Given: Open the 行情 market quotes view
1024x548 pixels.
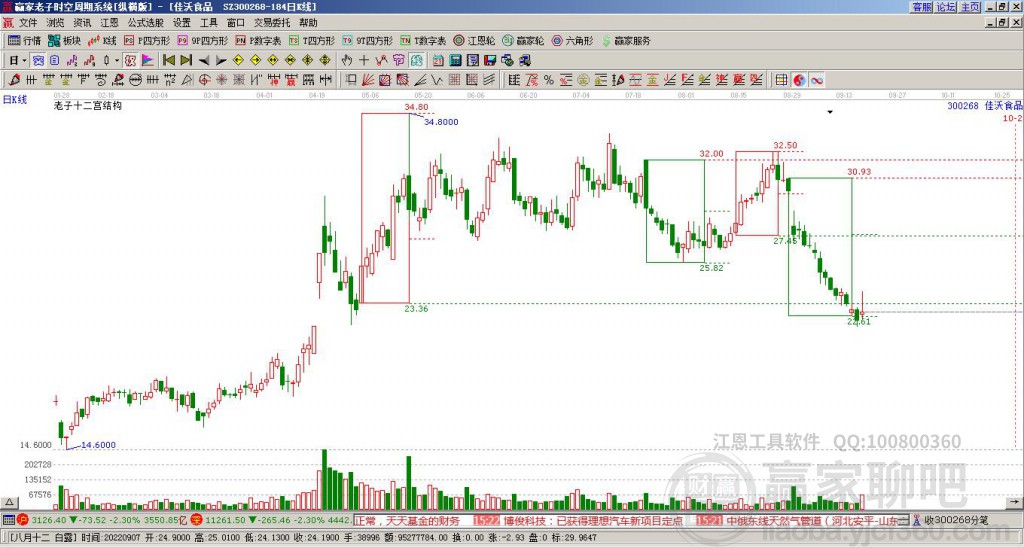Looking at the screenshot, I should [x=24, y=40].
